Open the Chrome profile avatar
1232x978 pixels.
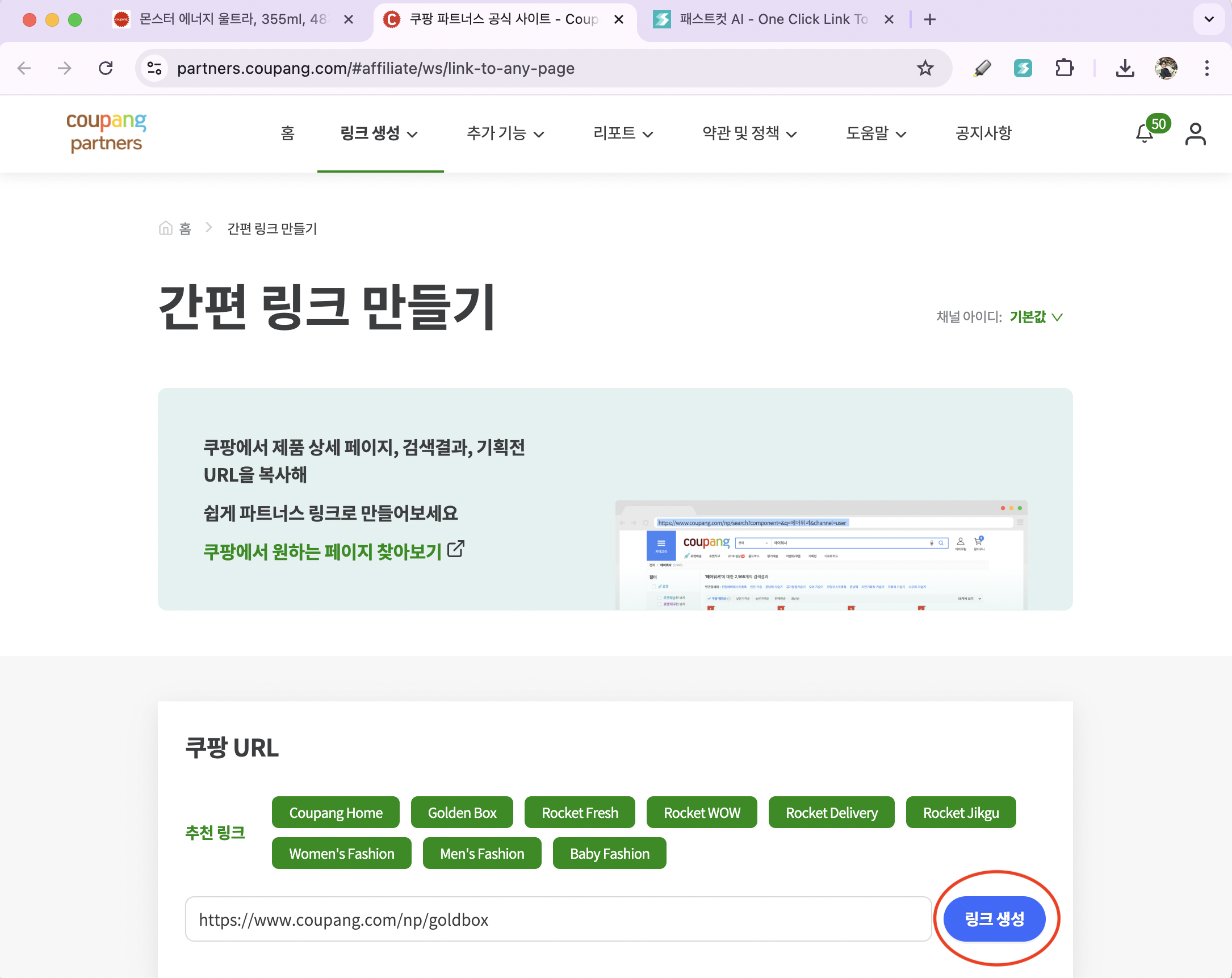tap(1166, 69)
